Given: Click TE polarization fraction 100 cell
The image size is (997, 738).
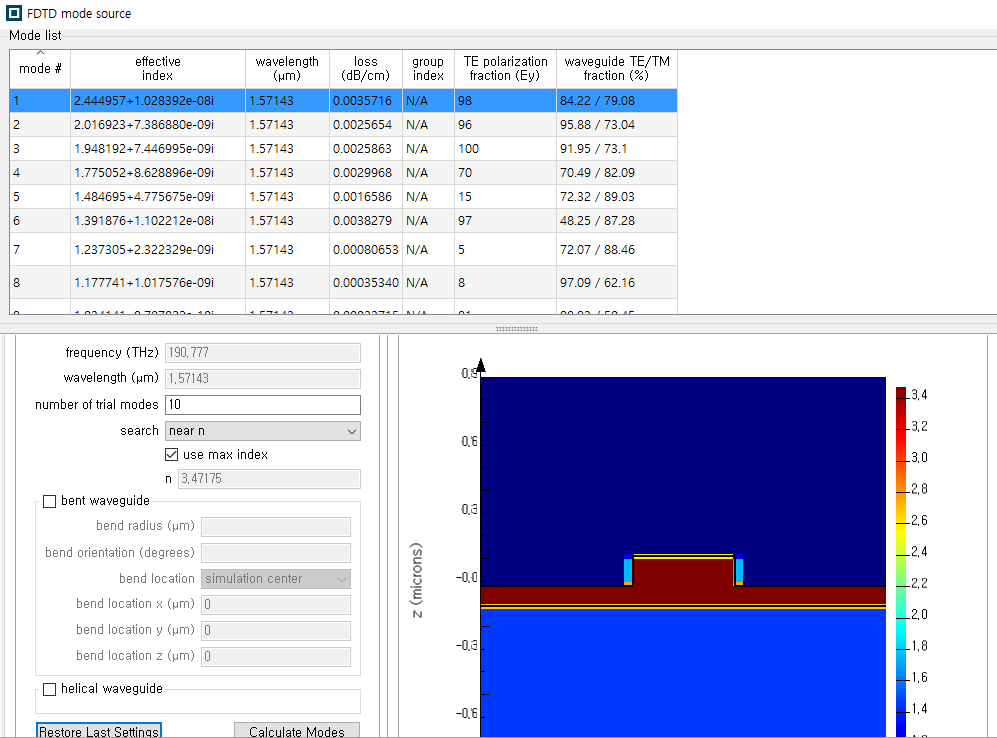Looking at the screenshot, I should click(x=505, y=149).
